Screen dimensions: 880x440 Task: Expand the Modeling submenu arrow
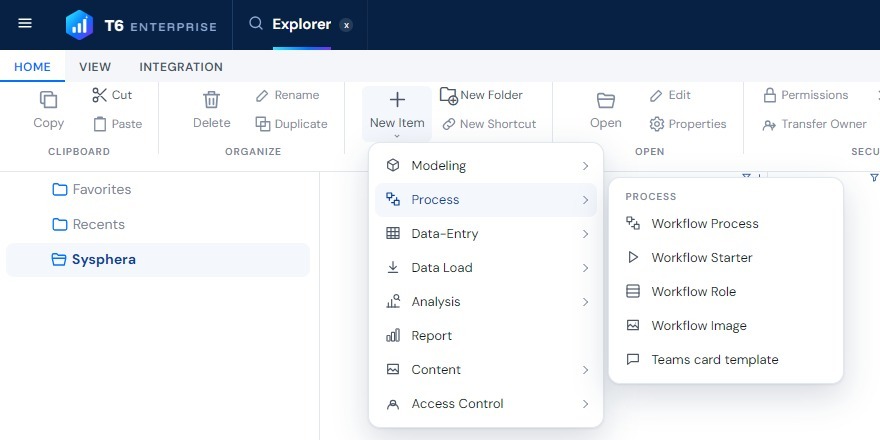585,166
